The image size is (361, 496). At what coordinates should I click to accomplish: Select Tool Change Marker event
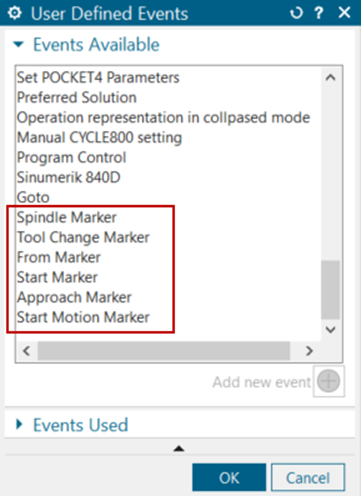pyautogui.click(x=83, y=237)
